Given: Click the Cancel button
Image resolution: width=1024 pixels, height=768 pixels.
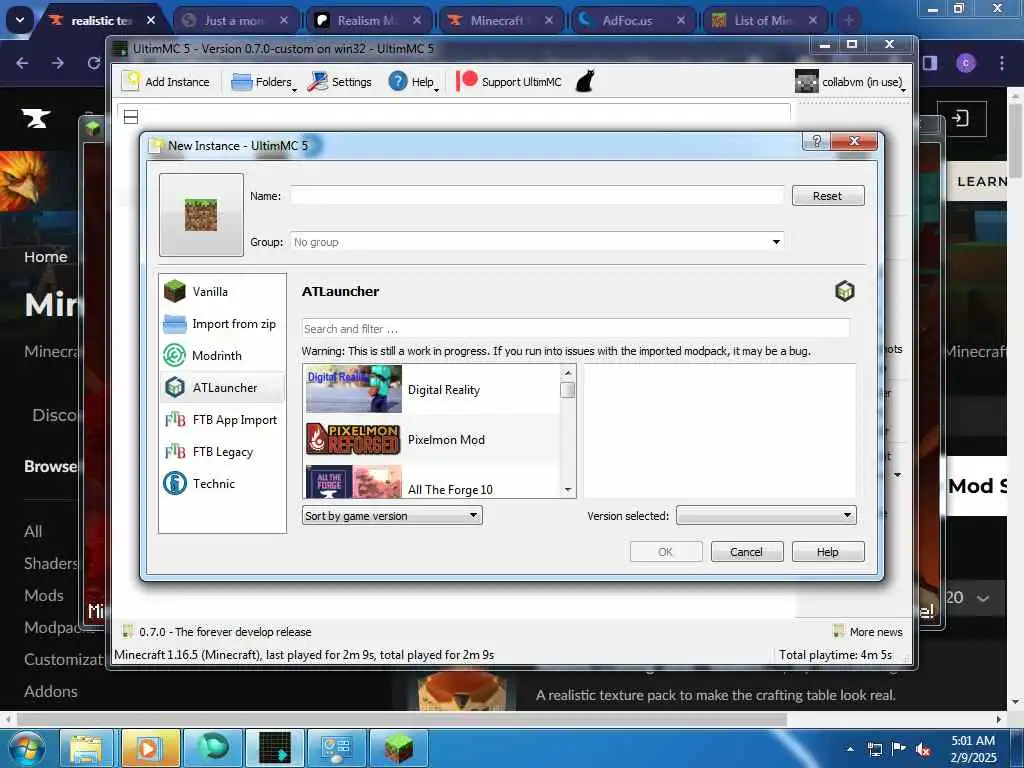Looking at the screenshot, I should pyautogui.click(x=746, y=552).
